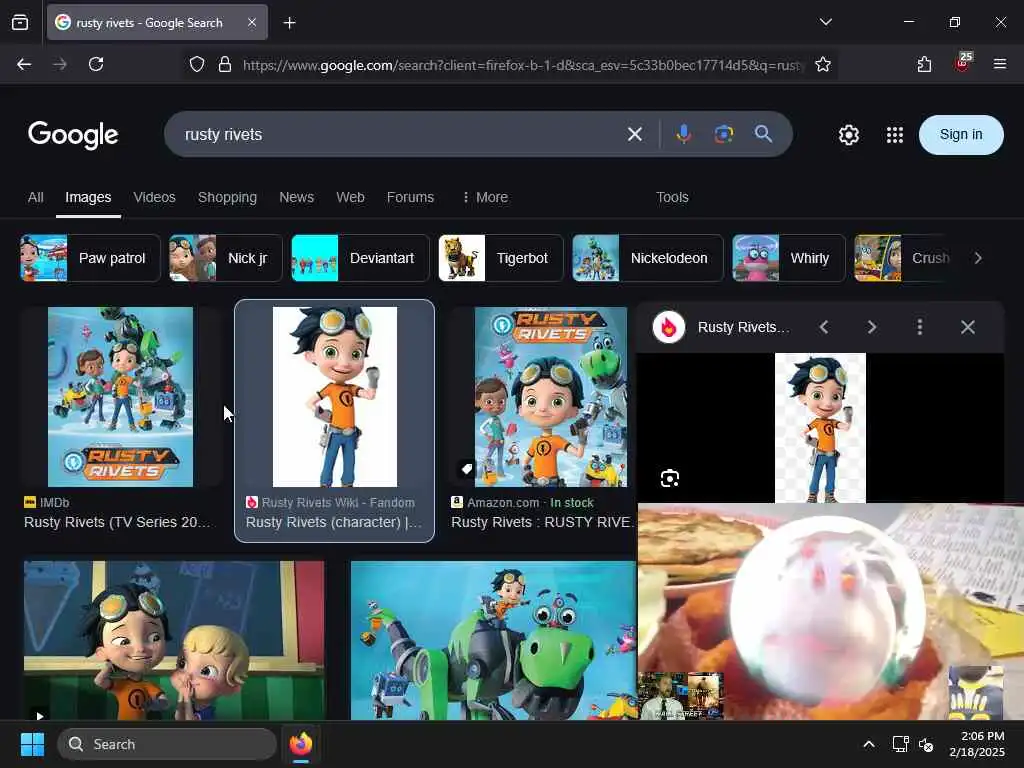Open the Google apps grid

(x=895, y=135)
